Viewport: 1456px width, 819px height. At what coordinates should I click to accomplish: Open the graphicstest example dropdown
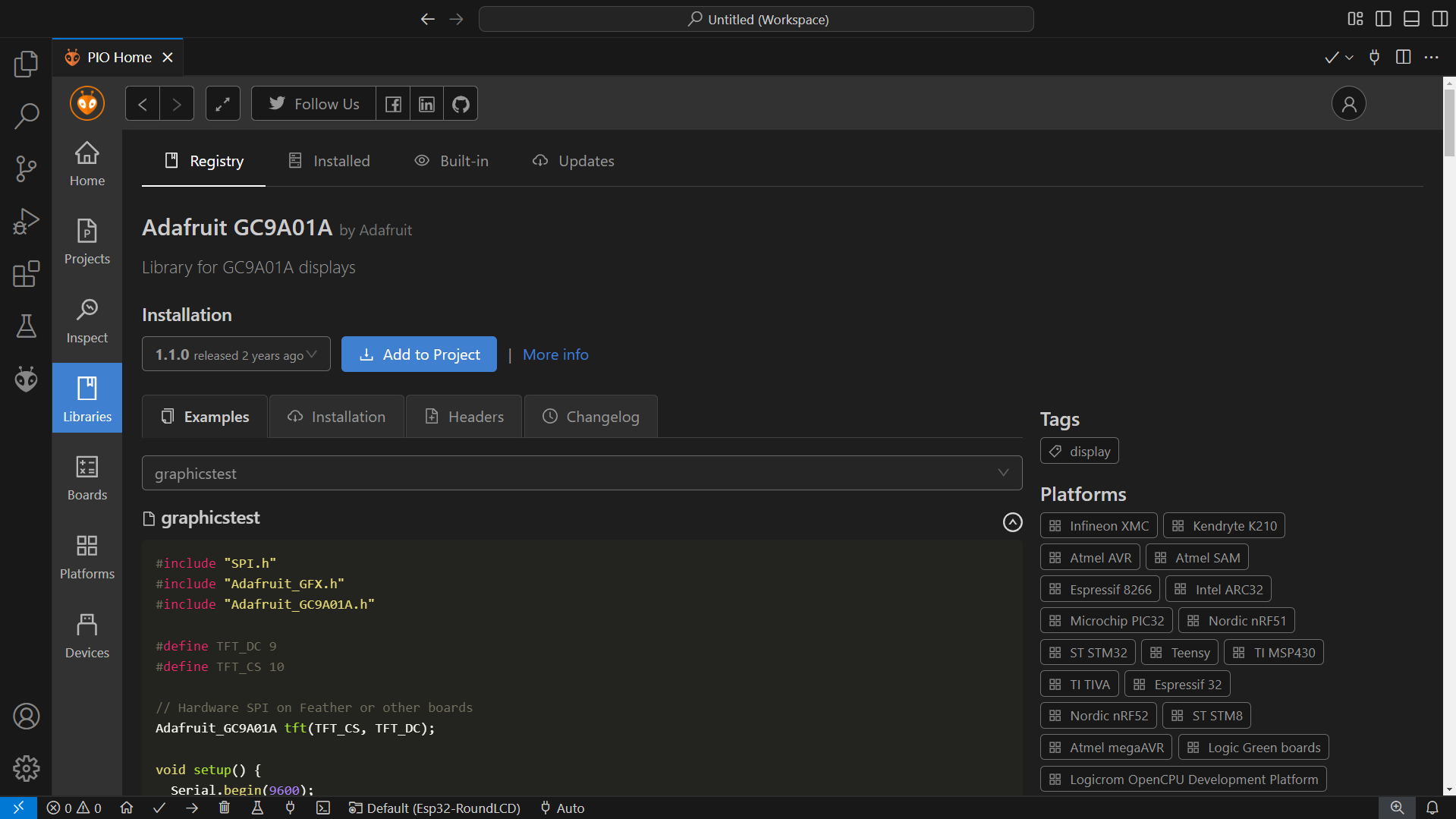pos(582,473)
